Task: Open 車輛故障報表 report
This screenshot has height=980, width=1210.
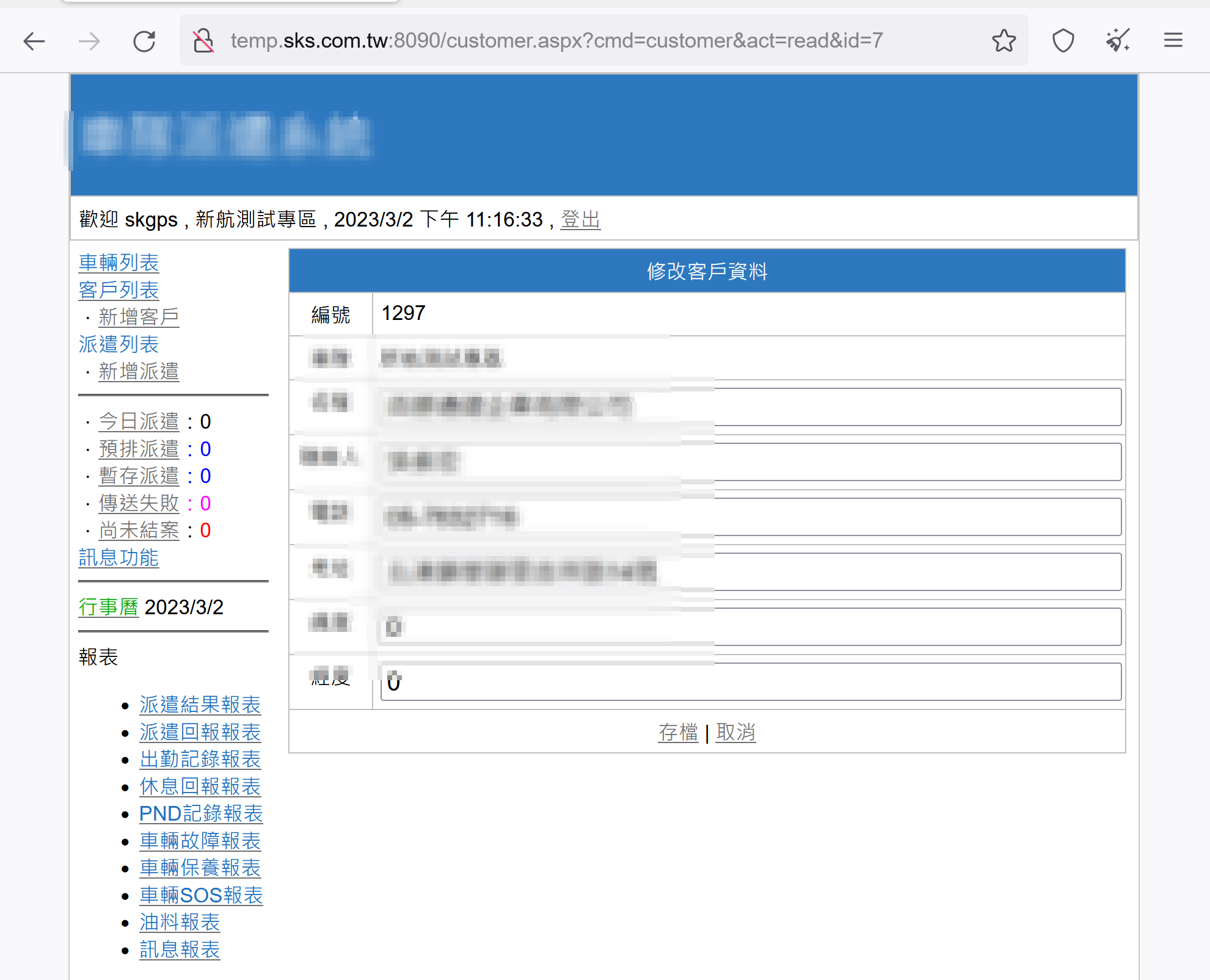Action: coord(200,841)
